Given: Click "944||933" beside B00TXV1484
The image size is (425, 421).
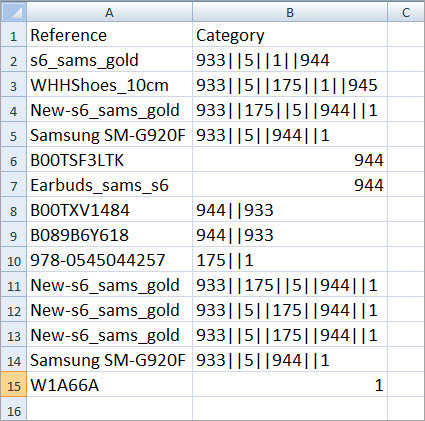Looking at the screenshot, I should [x=290, y=210].
